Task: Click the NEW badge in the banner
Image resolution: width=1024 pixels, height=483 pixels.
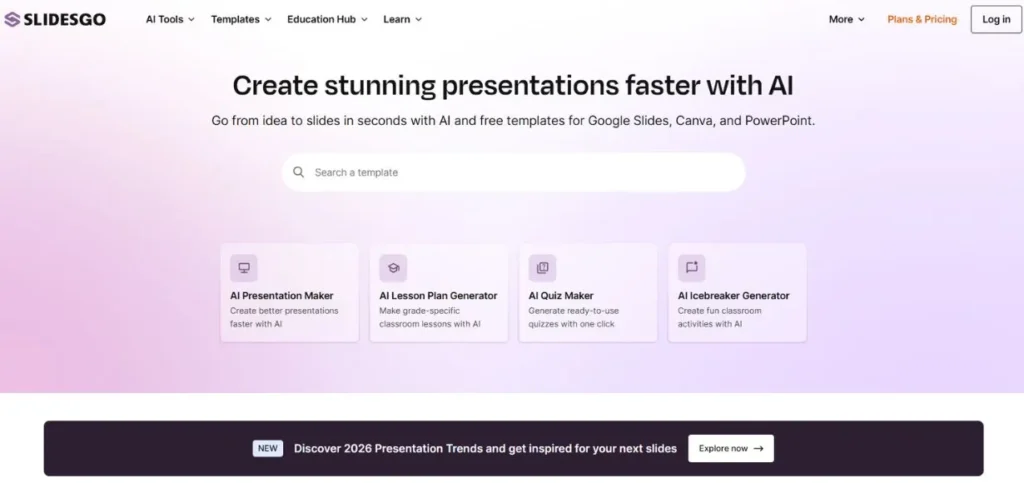Action: (268, 448)
